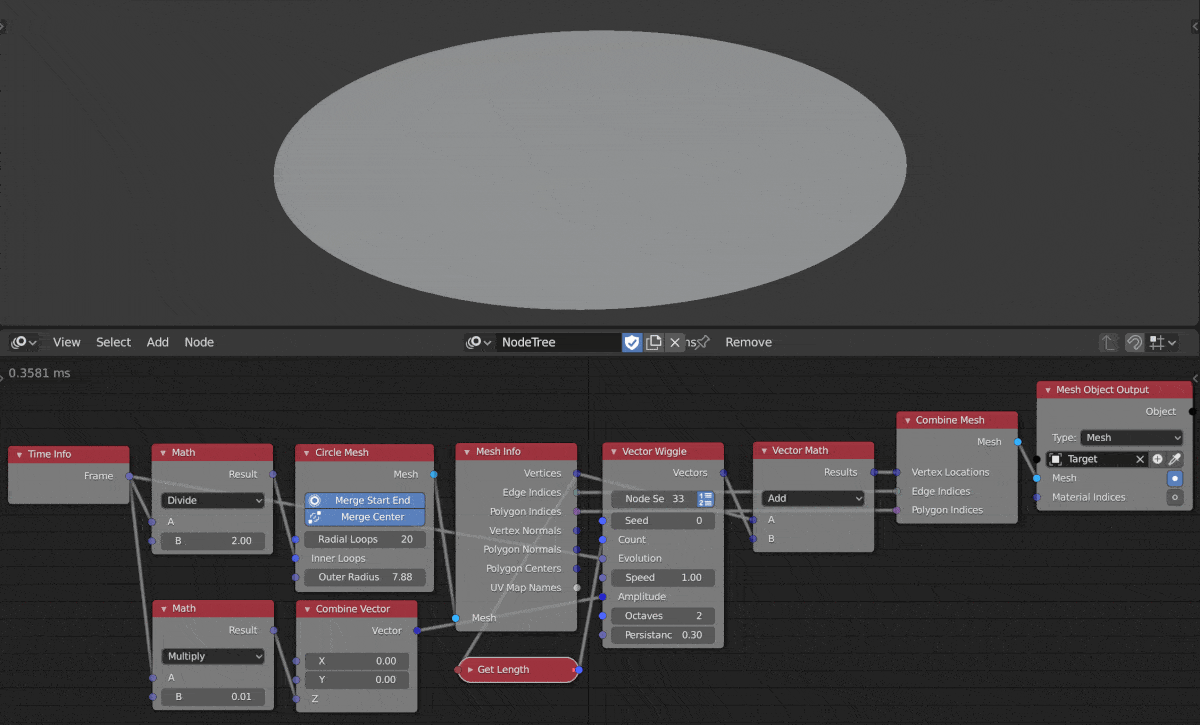
Task: Collapse the Mesh Object Output node
Action: (1047, 390)
